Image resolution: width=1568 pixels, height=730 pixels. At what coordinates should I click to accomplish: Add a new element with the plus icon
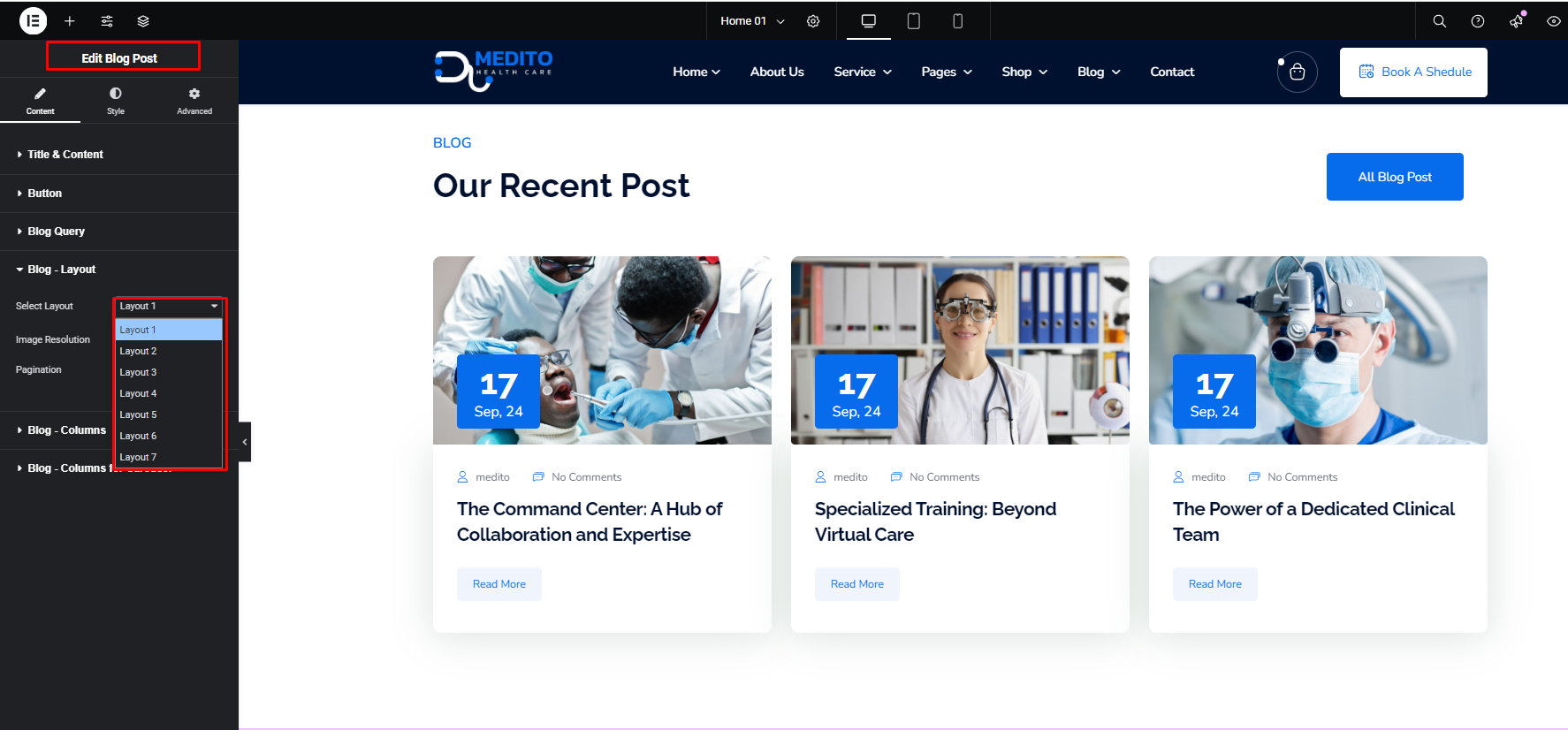tap(69, 21)
